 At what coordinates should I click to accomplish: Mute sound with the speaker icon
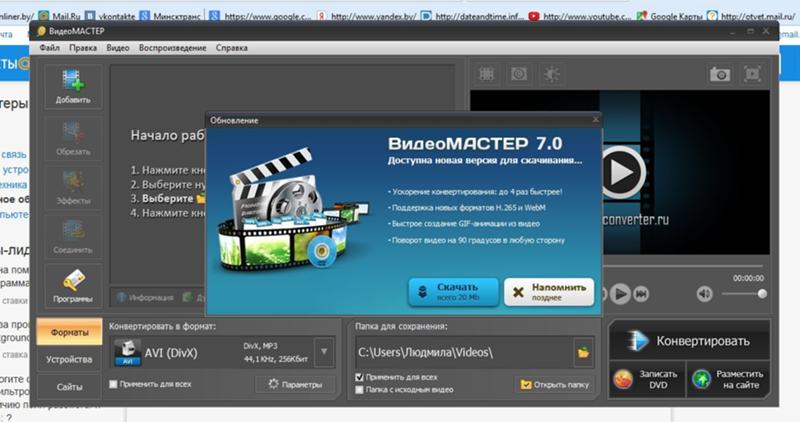pos(705,294)
